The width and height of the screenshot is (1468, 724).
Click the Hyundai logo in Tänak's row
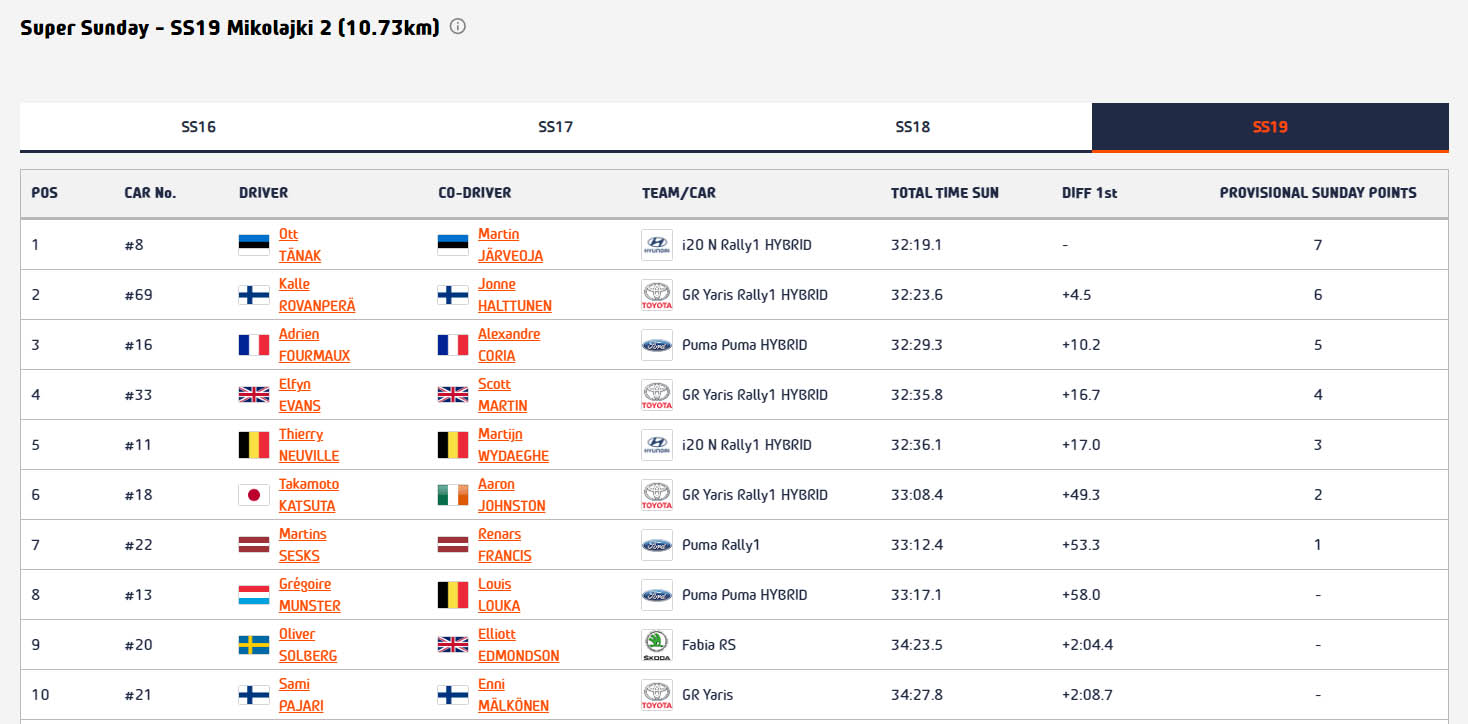tap(656, 245)
